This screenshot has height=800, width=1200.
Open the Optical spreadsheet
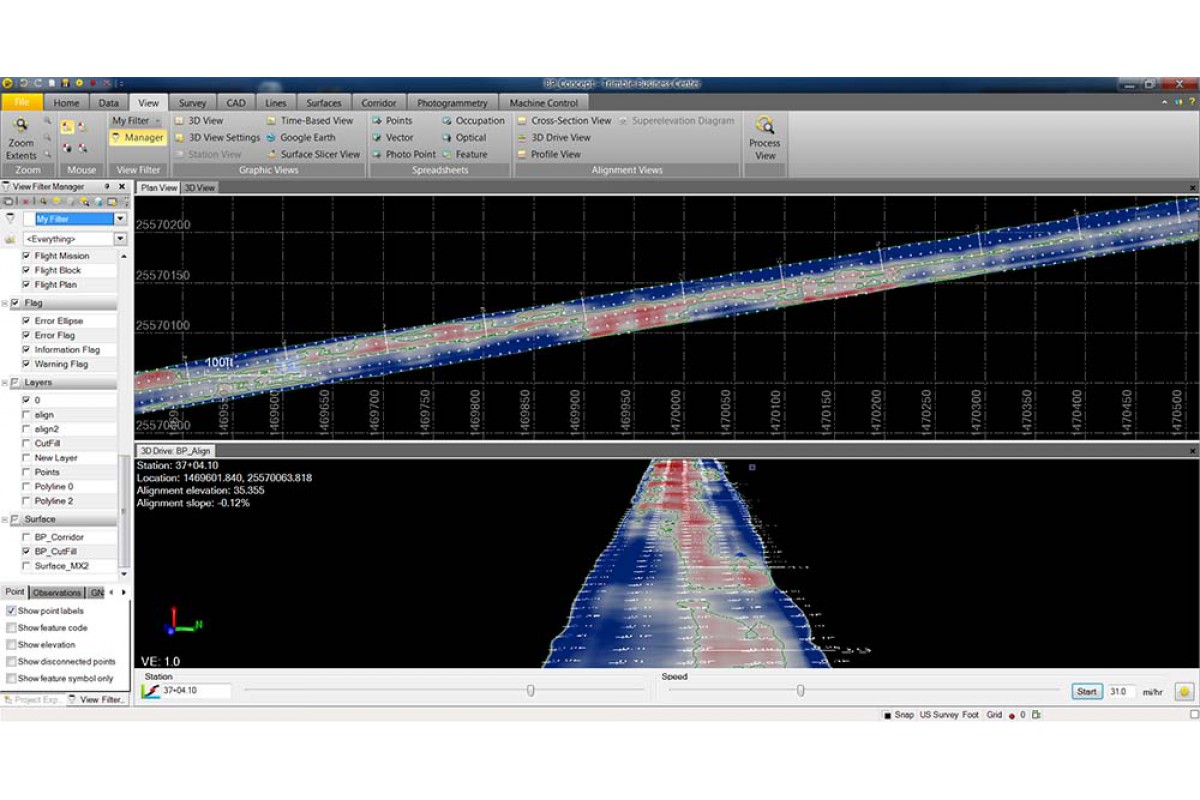(x=464, y=137)
